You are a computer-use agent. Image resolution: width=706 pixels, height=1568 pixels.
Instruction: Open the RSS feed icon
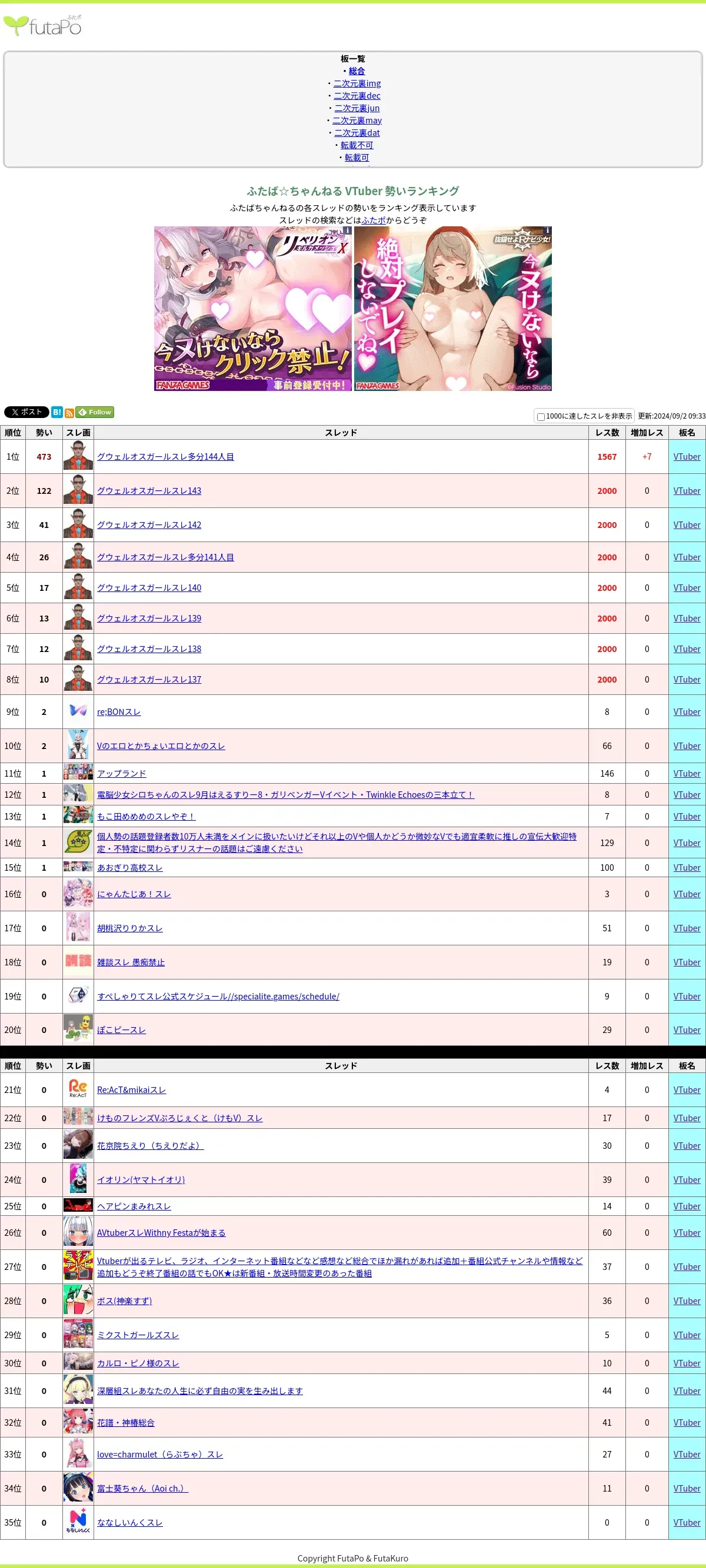click(69, 413)
